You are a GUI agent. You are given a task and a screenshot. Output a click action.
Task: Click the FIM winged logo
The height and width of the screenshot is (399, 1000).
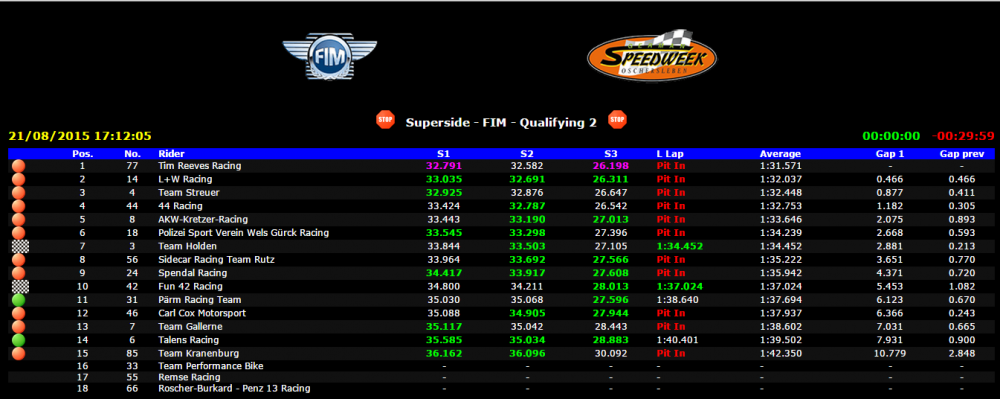click(330, 57)
